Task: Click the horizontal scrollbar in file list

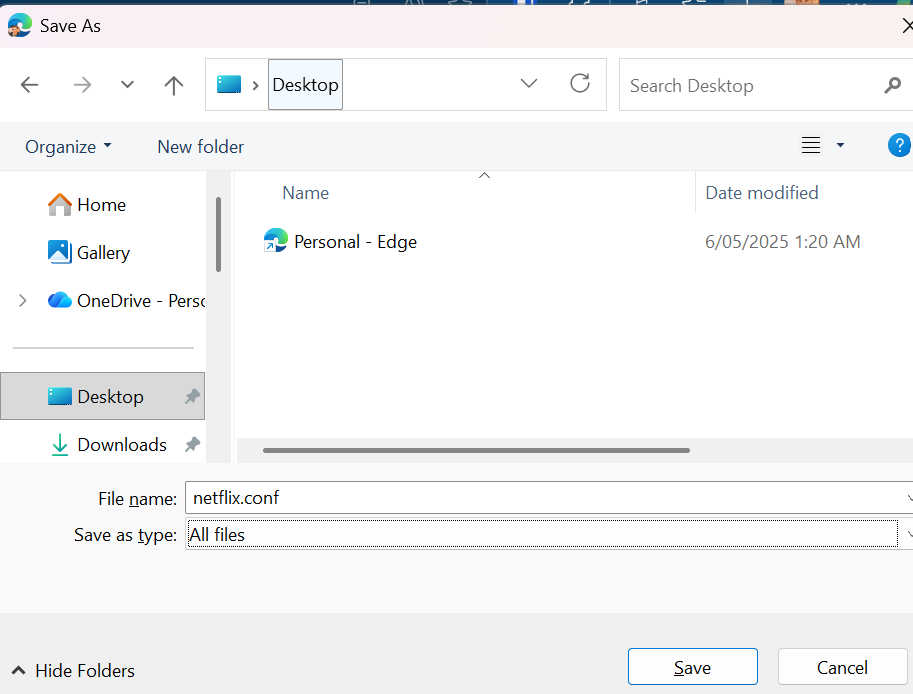Action: [x=476, y=450]
